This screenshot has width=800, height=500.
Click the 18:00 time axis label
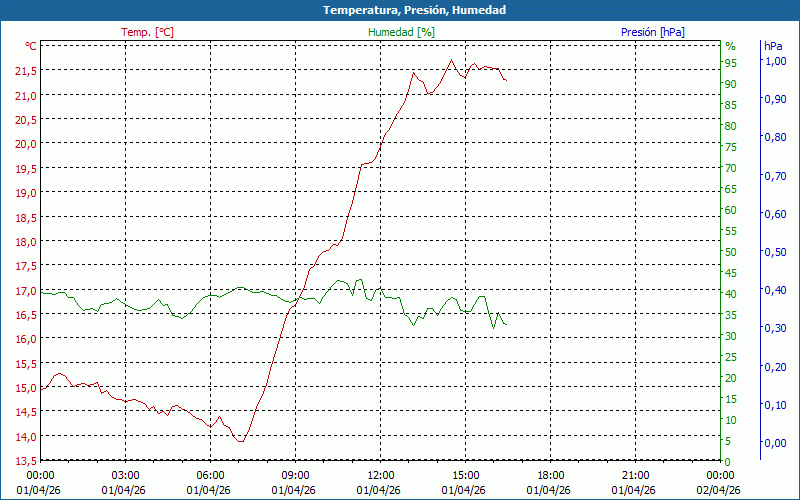pyautogui.click(x=551, y=476)
